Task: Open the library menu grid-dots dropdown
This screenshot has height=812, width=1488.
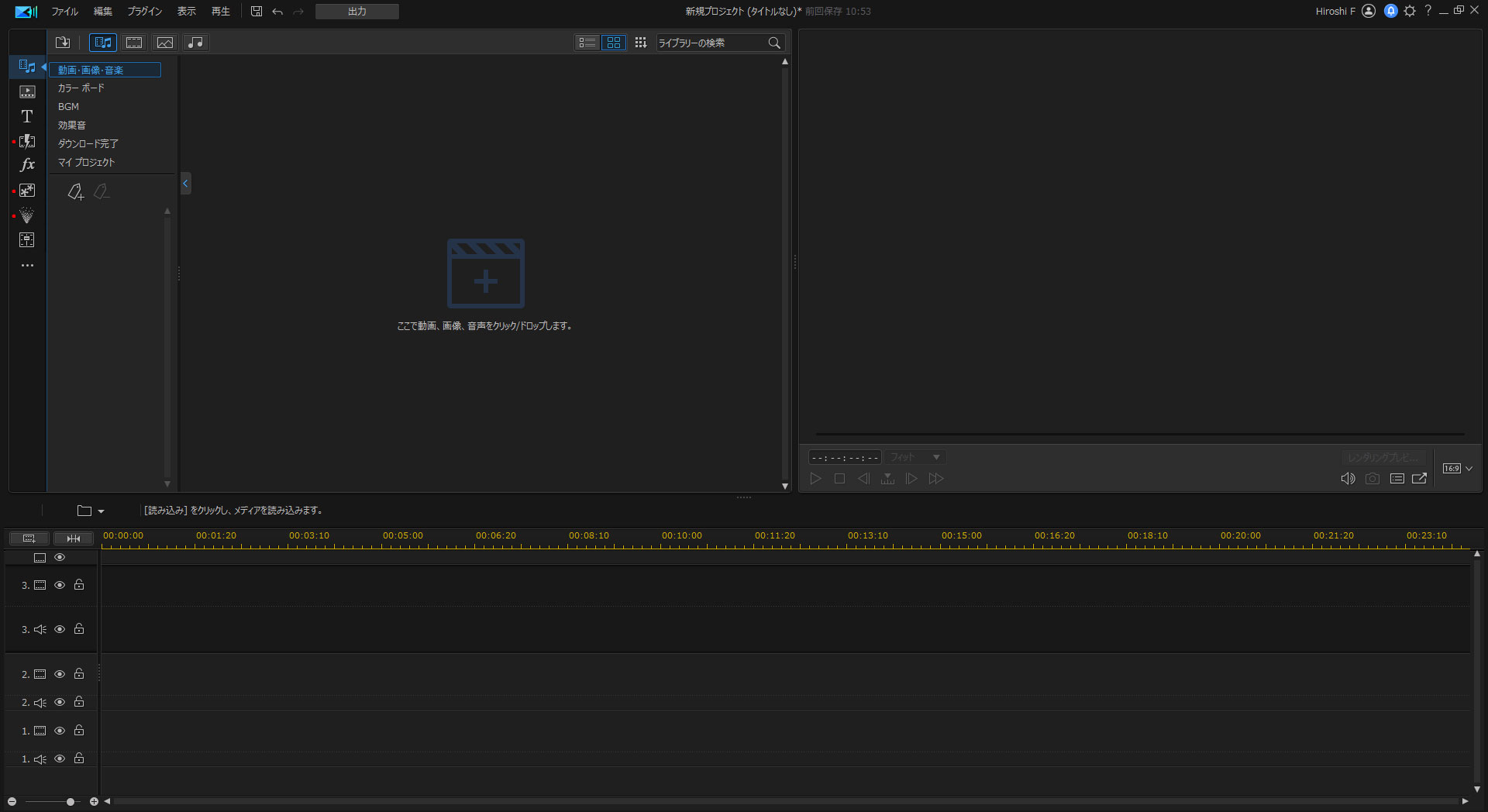Action: coord(640,43)
